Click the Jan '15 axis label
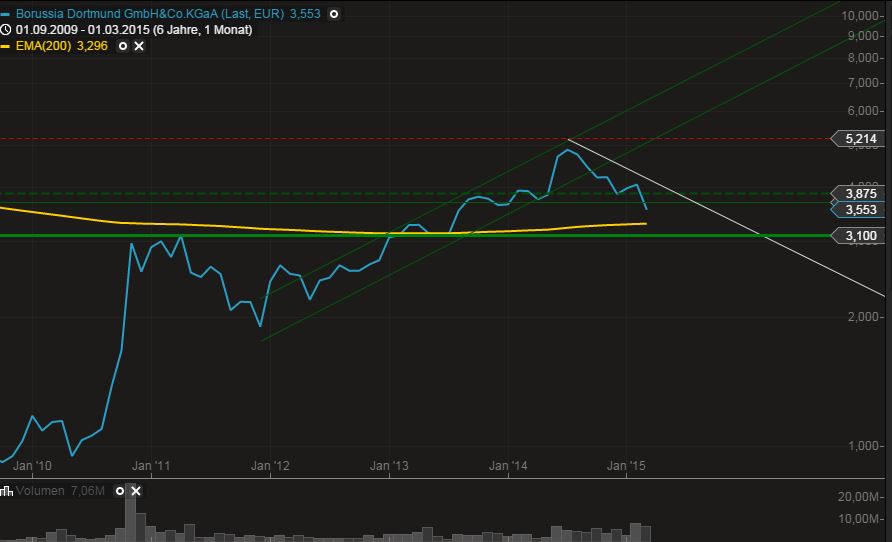892x542 pixels. (626, 466)
